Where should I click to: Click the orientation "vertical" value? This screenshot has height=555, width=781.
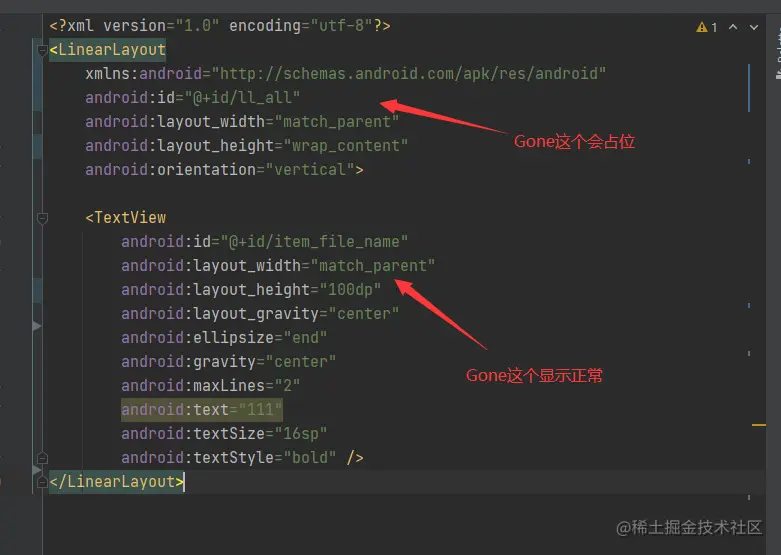pos(310,169)
